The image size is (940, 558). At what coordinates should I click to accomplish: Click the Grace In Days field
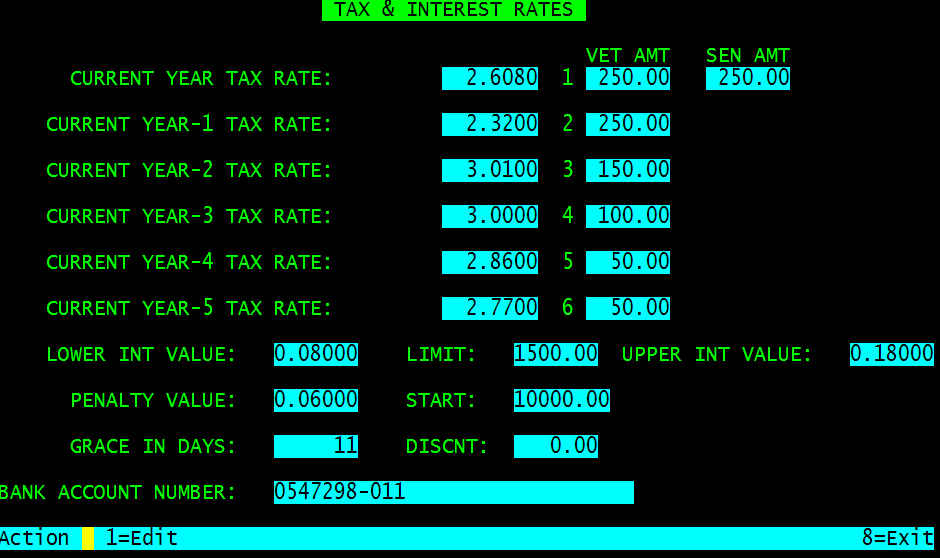click(316, 446)
